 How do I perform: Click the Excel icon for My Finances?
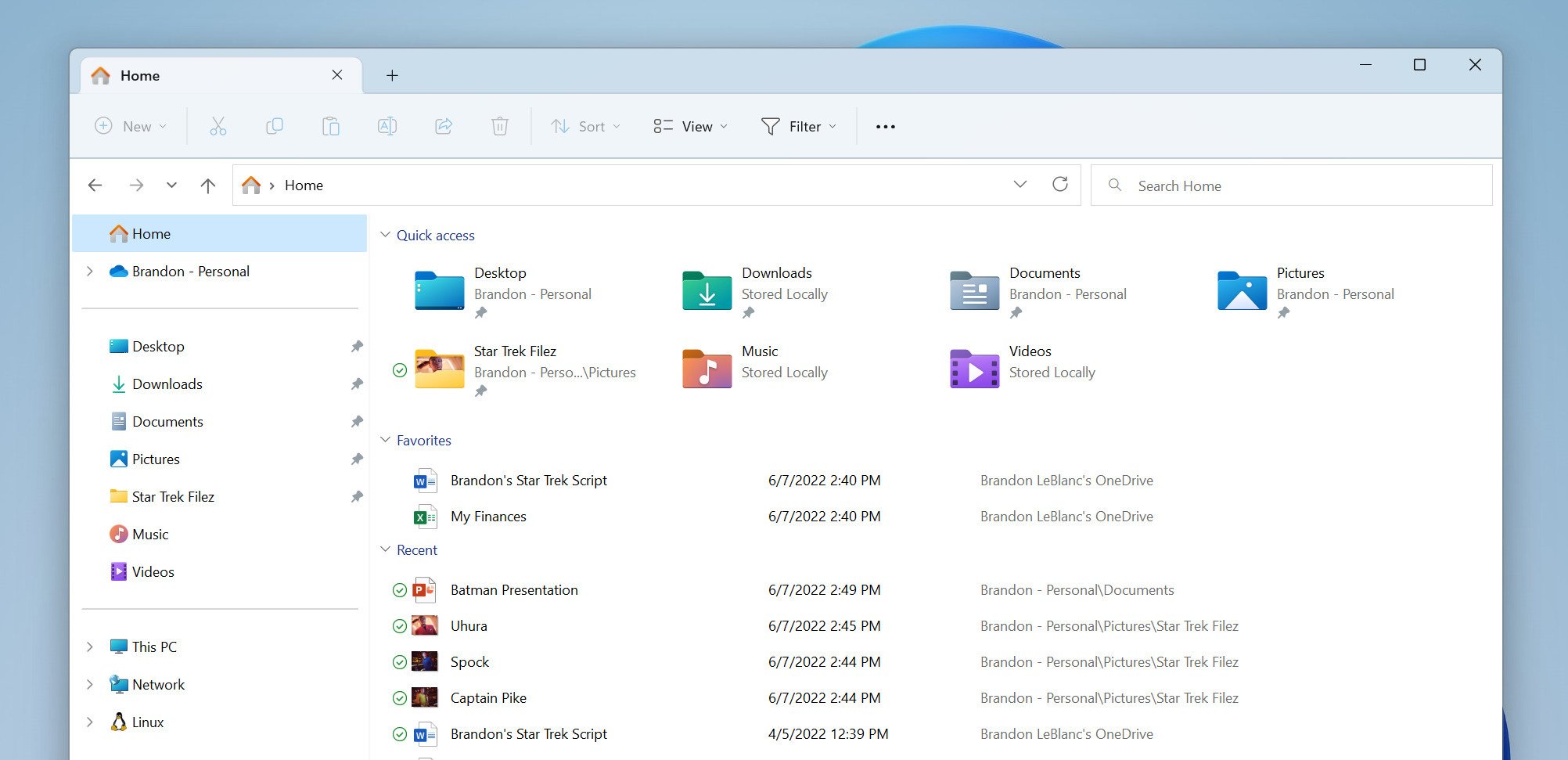coord(425,517)
